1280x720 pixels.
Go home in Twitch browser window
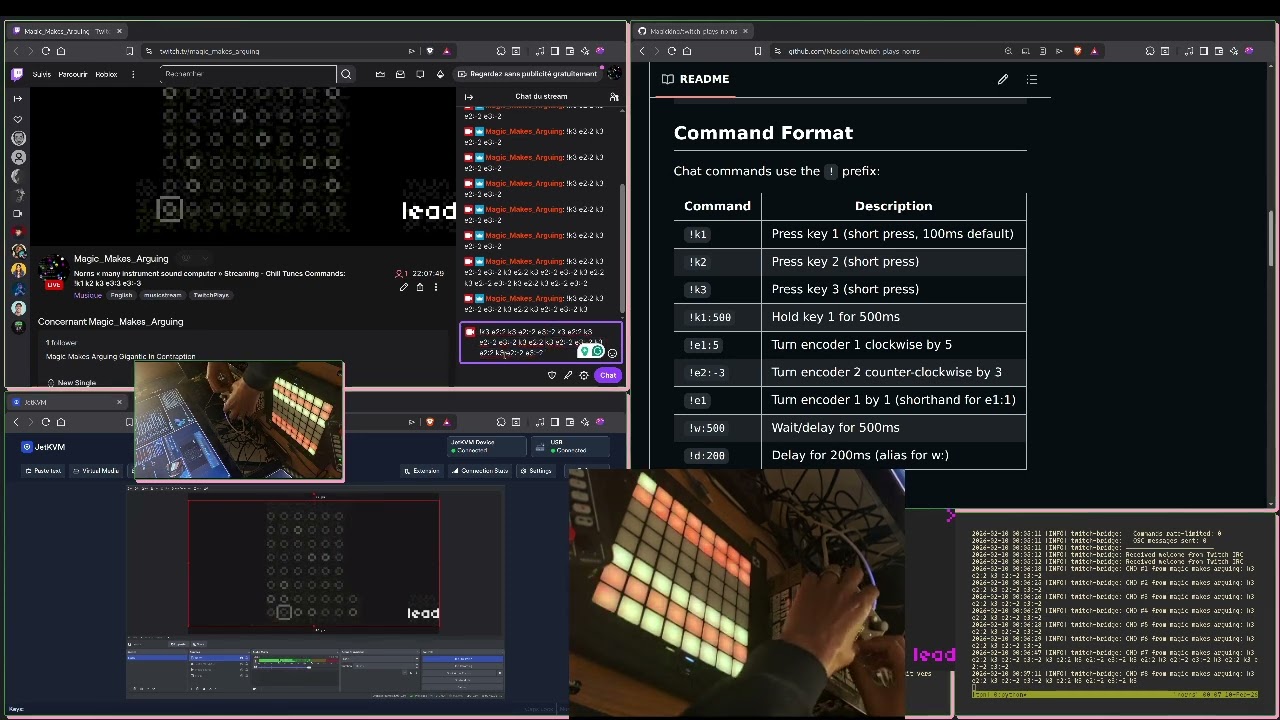coord(61,51)
